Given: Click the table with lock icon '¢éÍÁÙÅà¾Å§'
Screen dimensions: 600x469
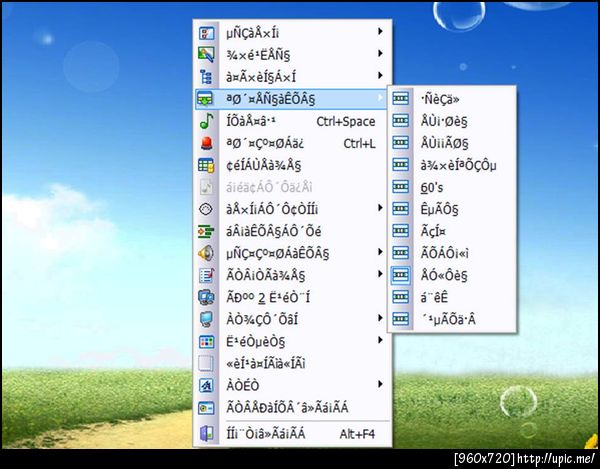Looking at the screenshot, I should (206, 165).
